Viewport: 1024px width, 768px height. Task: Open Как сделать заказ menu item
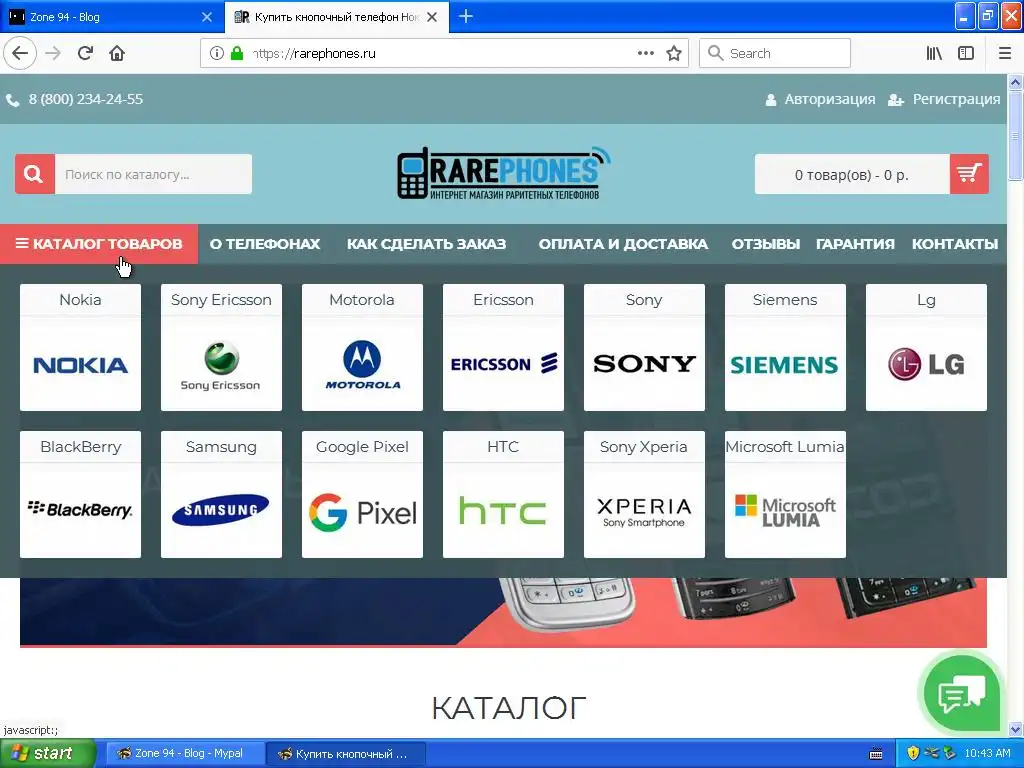point(426,244)
